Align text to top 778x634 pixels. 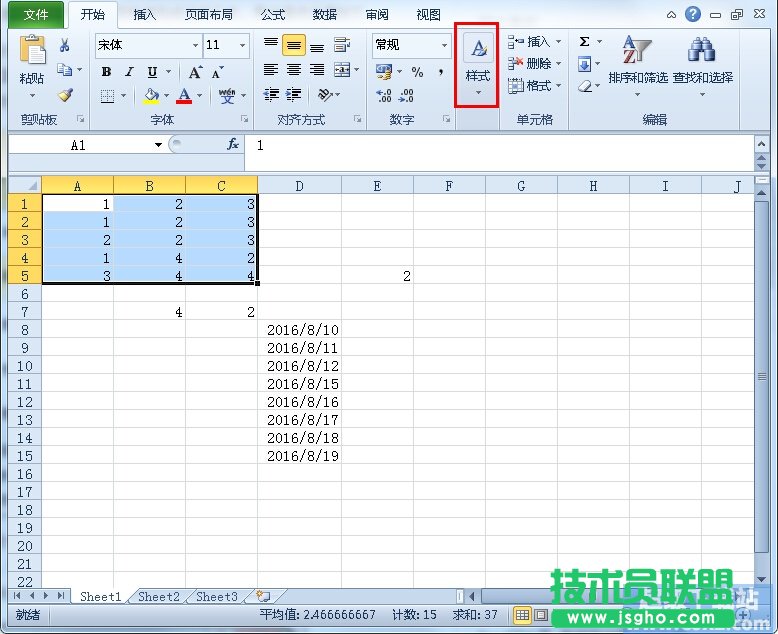pos(270,45)
